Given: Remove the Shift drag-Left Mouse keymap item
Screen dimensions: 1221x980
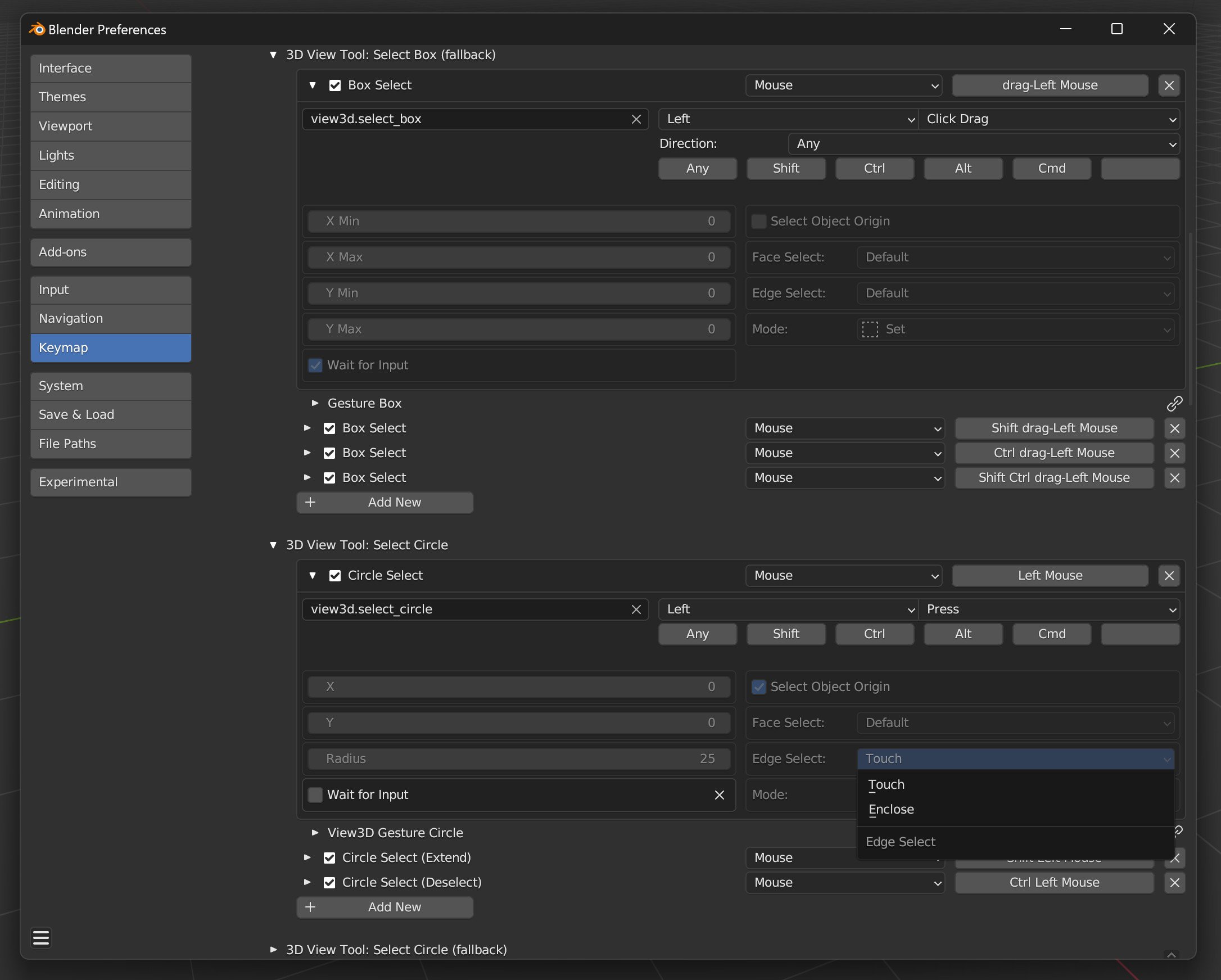Looking at the screenshot, I should [x=1174, y=428].
